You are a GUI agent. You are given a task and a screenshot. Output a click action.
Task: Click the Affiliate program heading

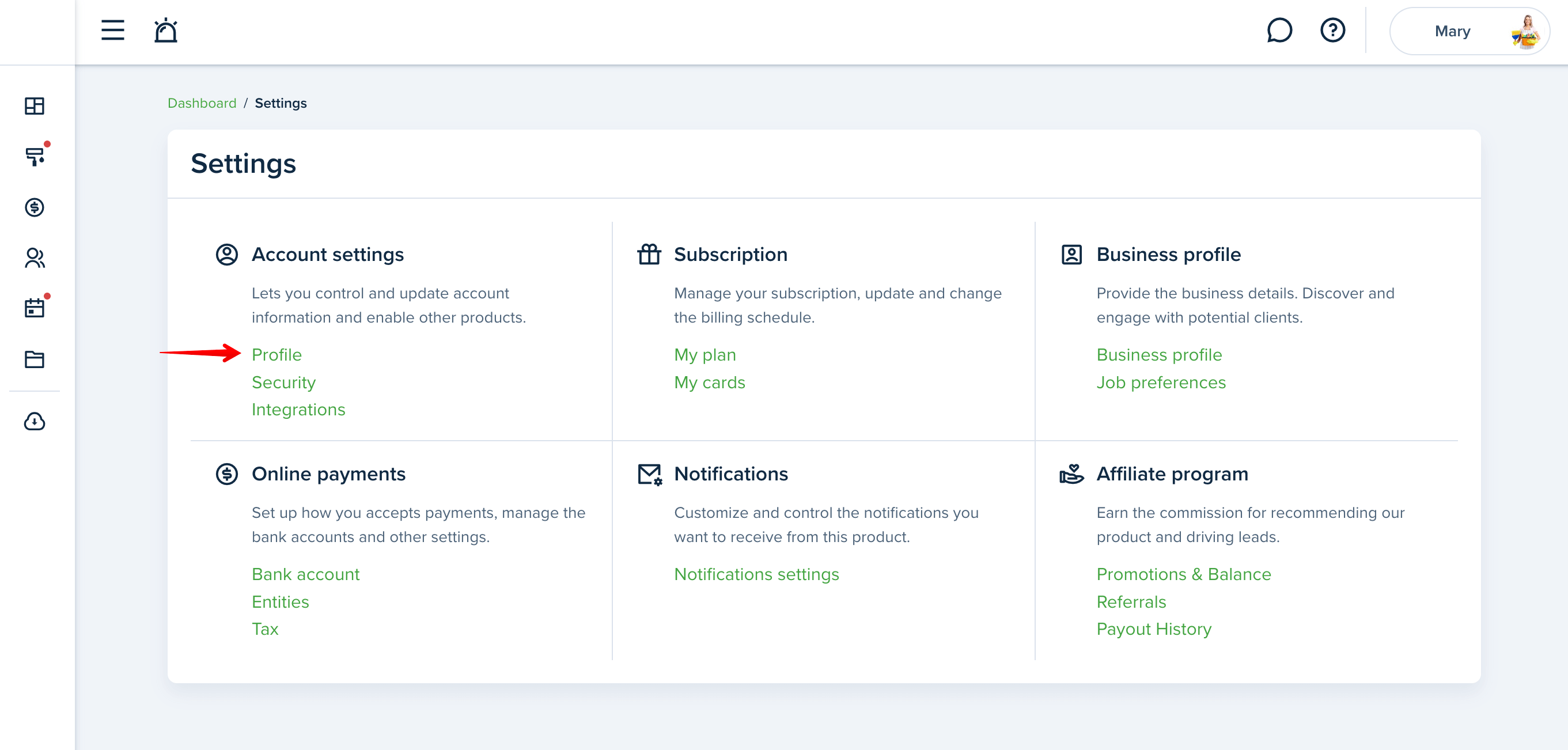(x=1172, y=474)
